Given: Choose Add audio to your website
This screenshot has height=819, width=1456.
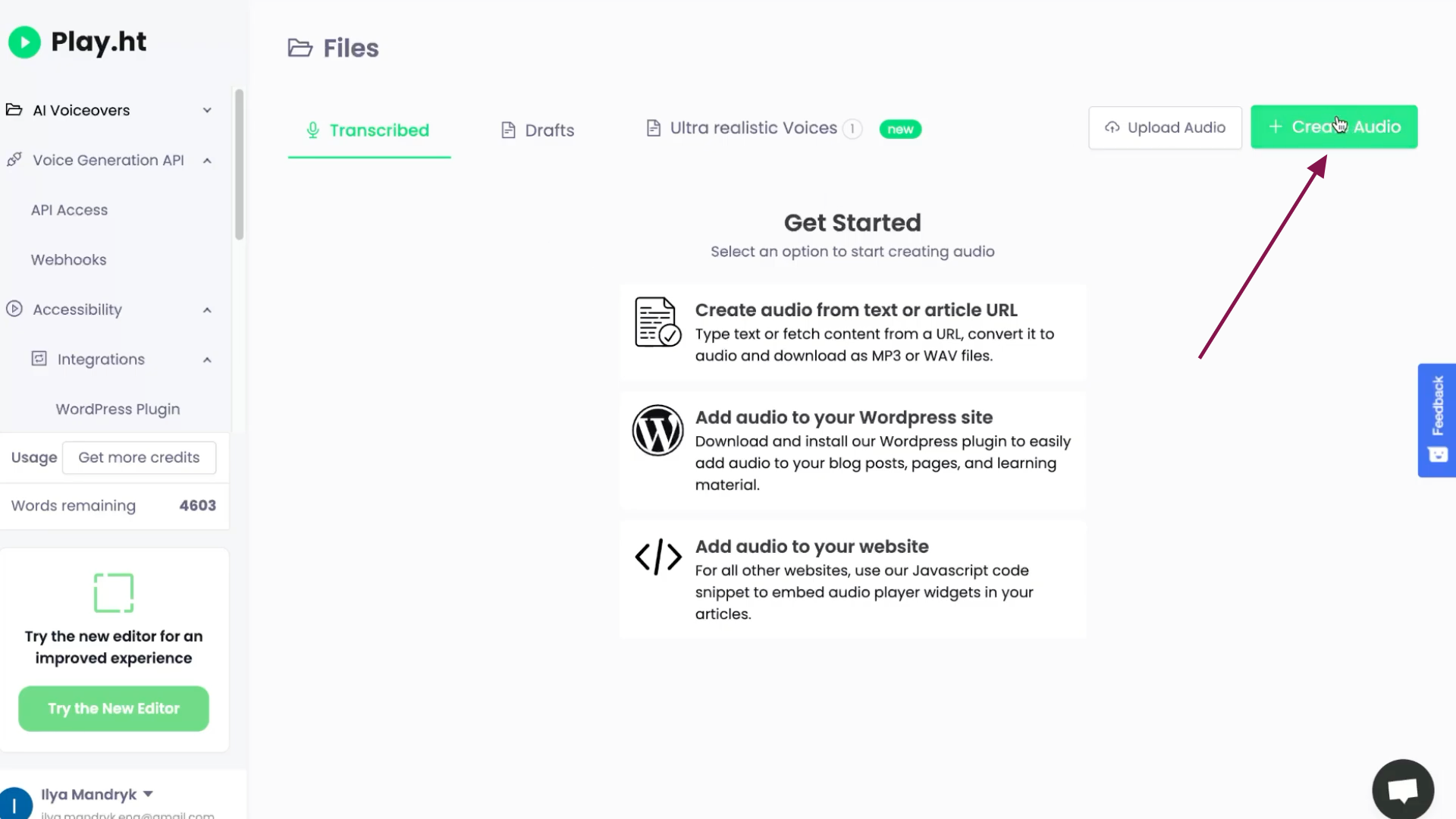Looking at the screenshot, I should 853,579.
